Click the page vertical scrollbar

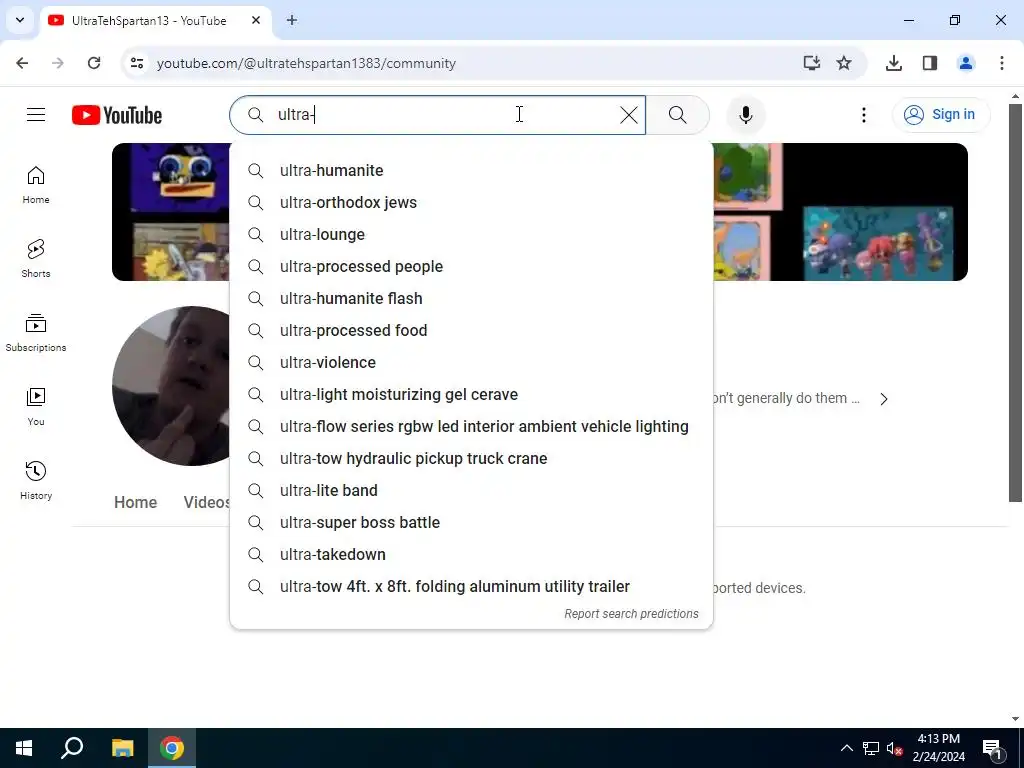click(1015, 302)
